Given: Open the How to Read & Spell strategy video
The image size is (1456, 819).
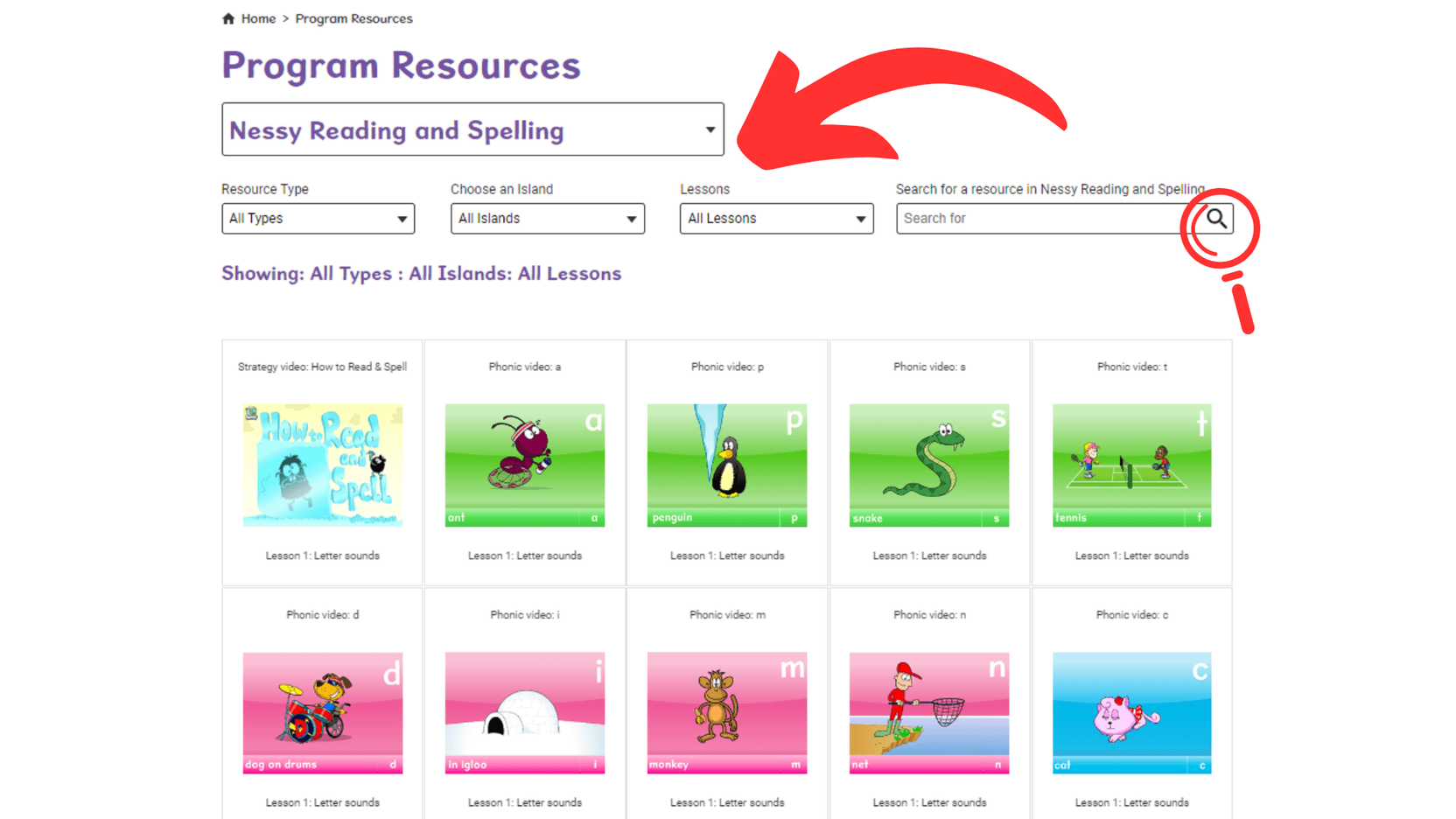Looking at the screenshot, I should coord(322,465).
